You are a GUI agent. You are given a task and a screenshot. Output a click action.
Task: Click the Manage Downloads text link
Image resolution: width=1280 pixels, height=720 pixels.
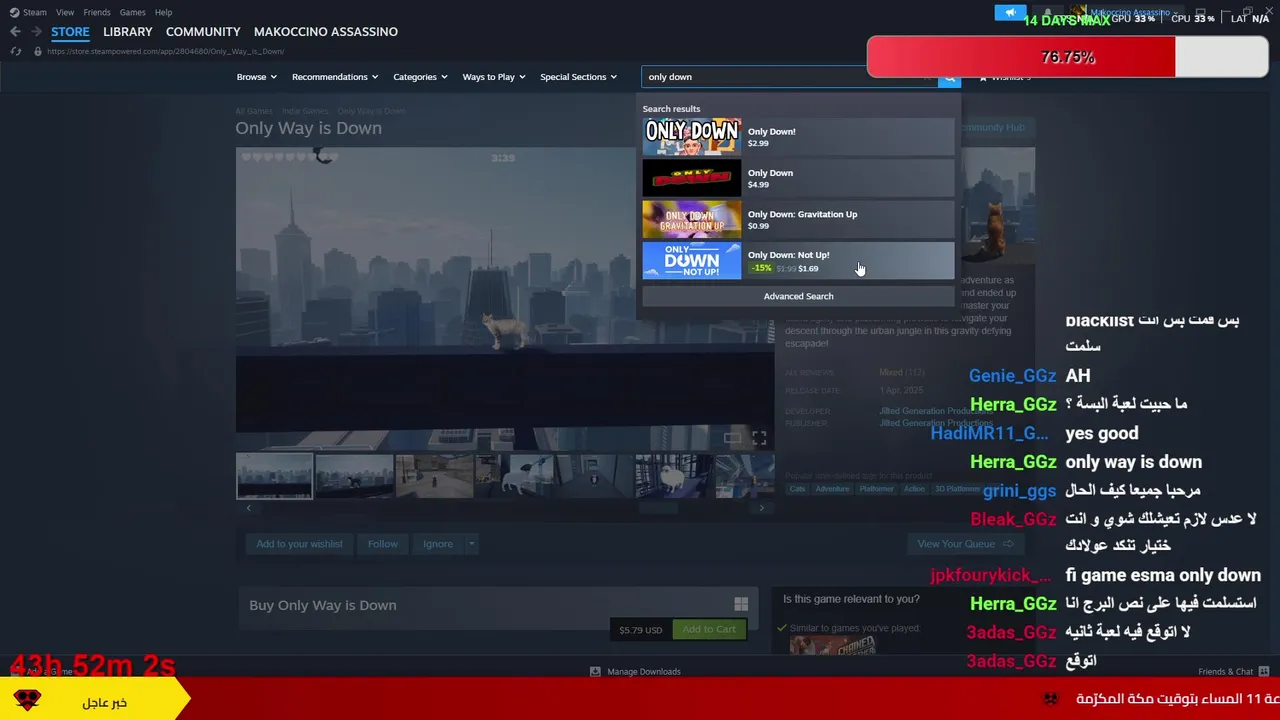pos(644,672)
